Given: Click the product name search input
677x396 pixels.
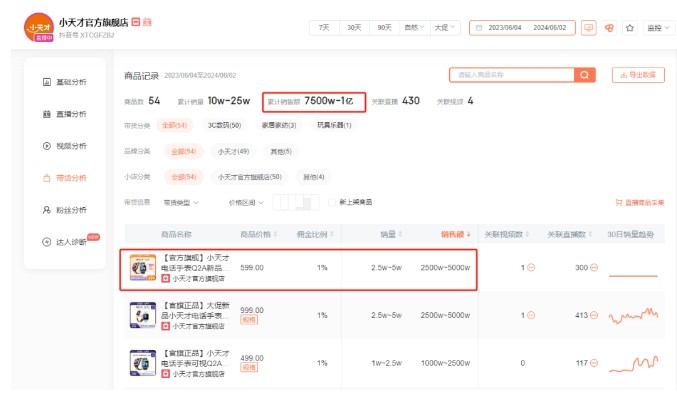Looking at the screenshot, I should [512, 75].
